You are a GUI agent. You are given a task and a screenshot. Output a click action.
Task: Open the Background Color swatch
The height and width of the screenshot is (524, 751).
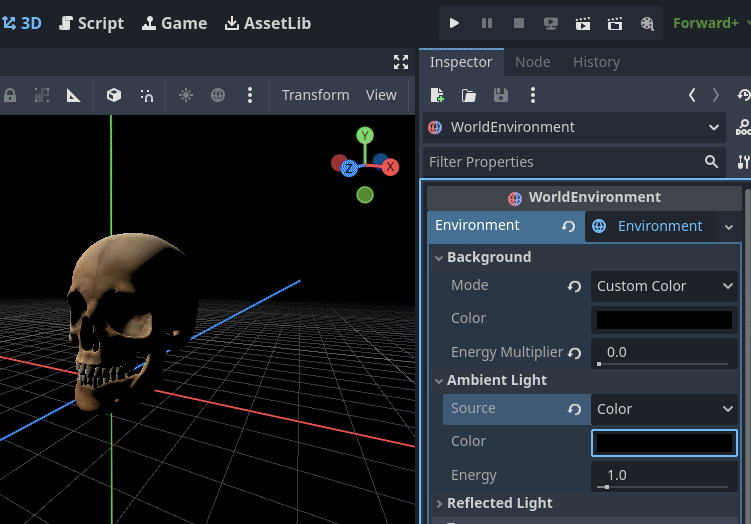pyautogui.click(x=664, y=319)
